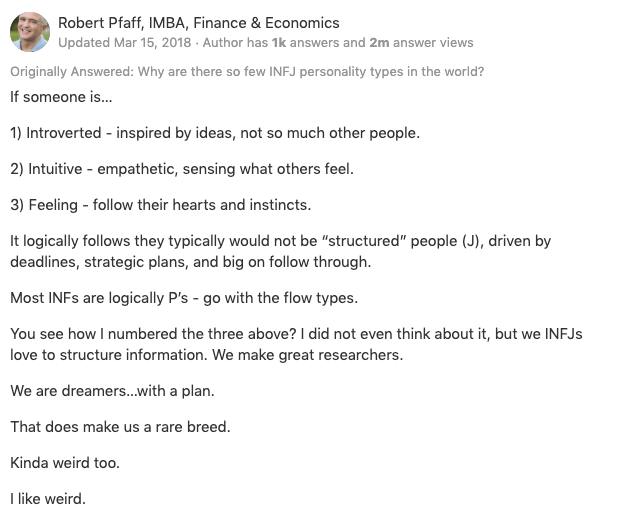Click the IMBA, Finance & Economics credential
The height and width of the screenshot is (516, 630).
(x=244, y=23)
